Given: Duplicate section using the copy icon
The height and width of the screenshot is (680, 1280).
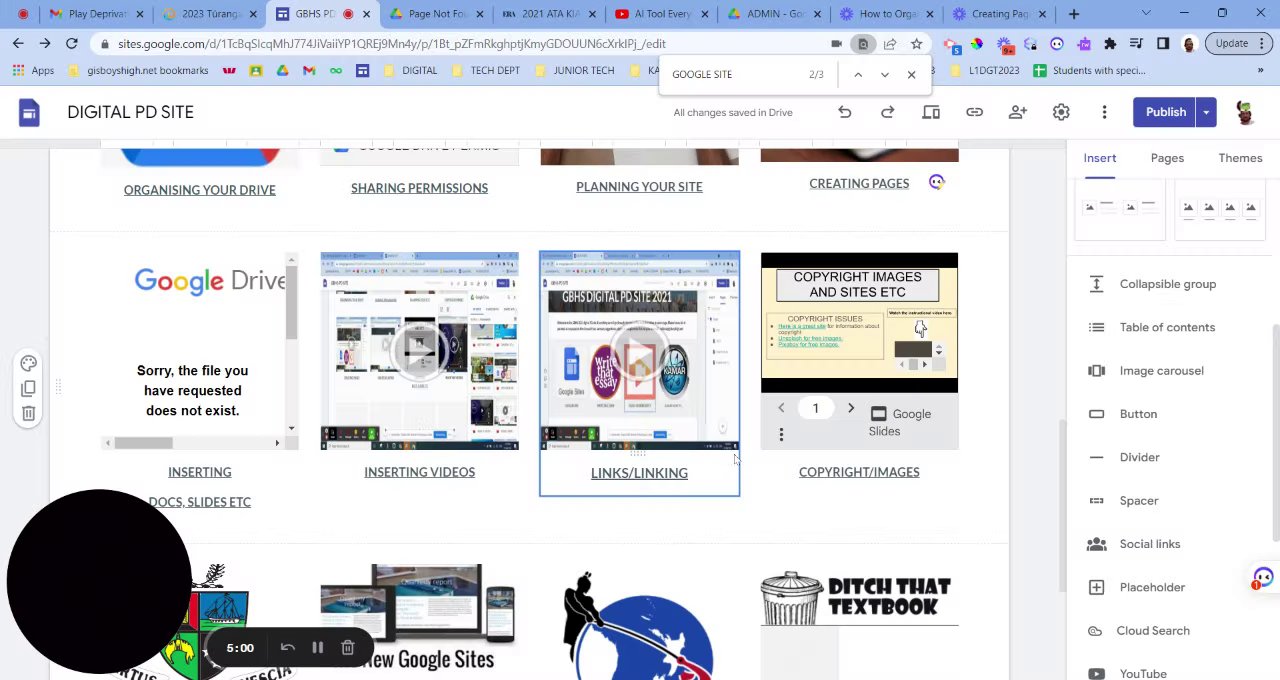Looking at the screenshot, I should pos(28,388).
